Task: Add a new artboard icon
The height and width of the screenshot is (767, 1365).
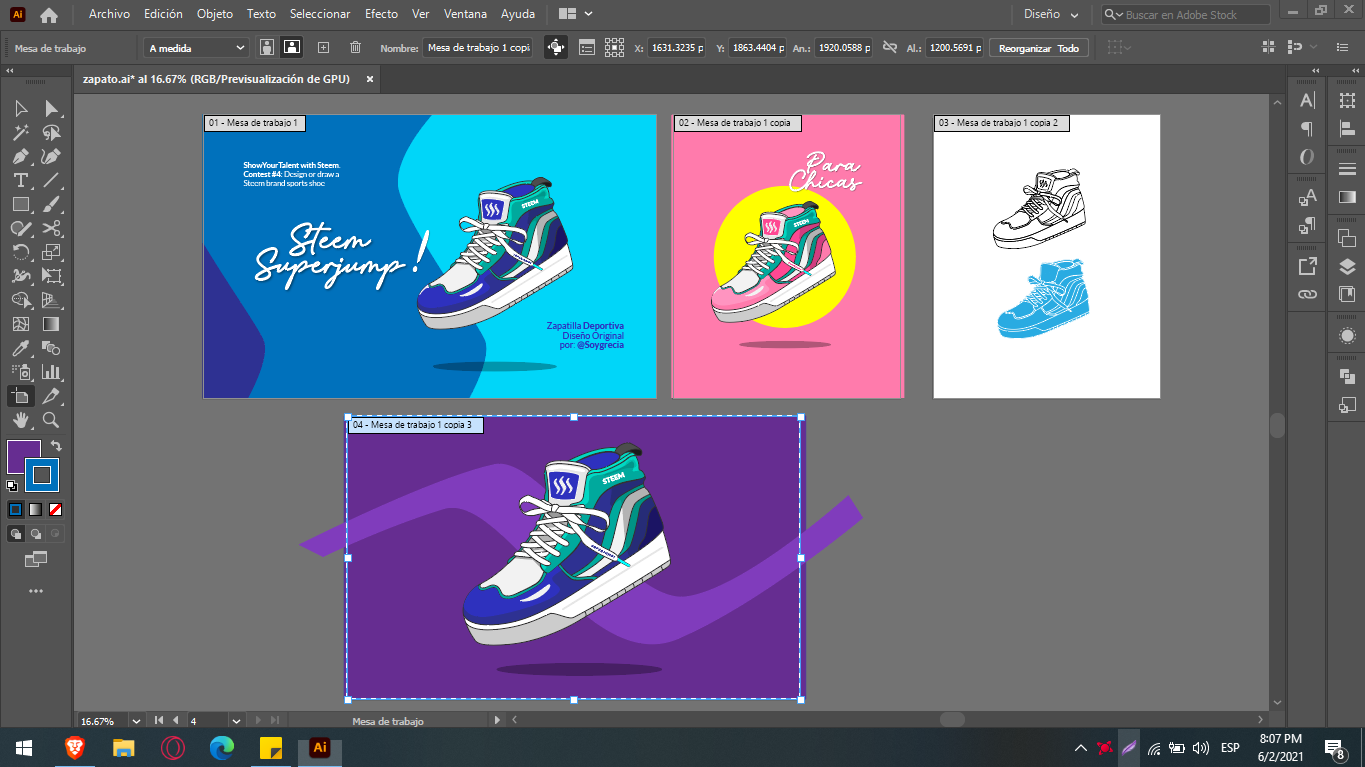Action: (323, 47)
